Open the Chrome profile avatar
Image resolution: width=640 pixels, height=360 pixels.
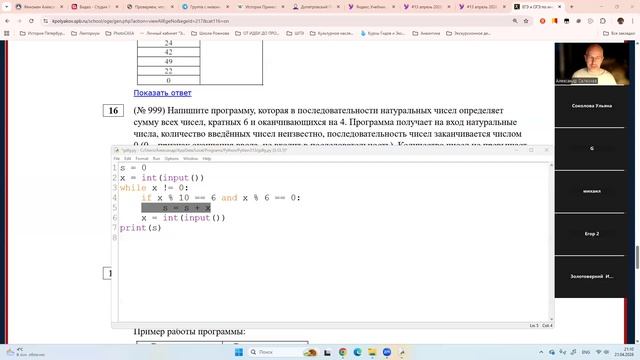click(x=620, y=21)
